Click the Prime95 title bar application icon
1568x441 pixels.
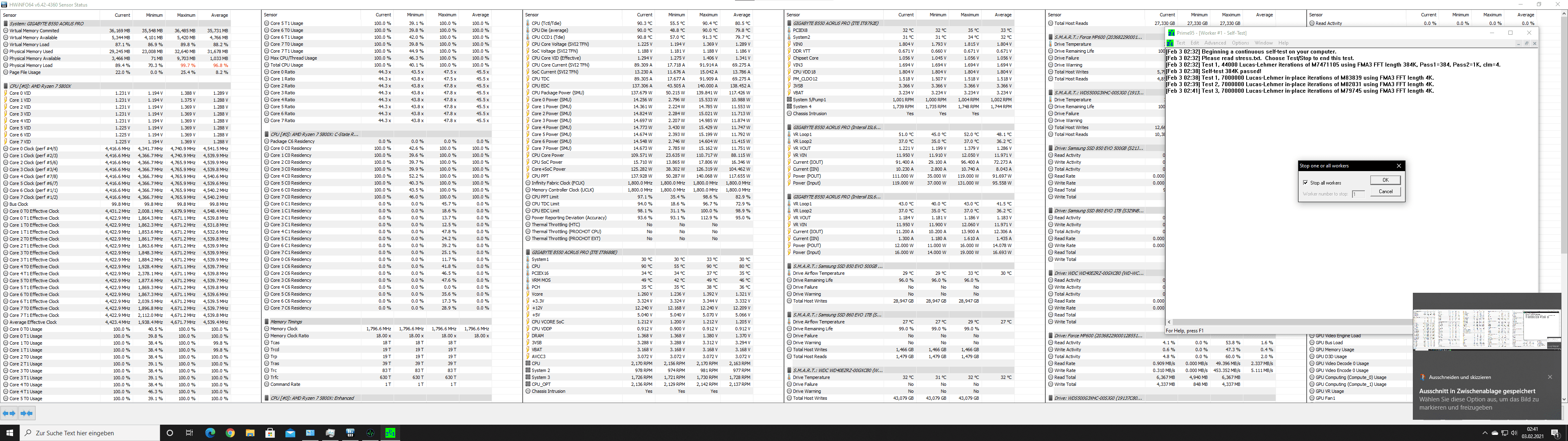pos(1171,33)
